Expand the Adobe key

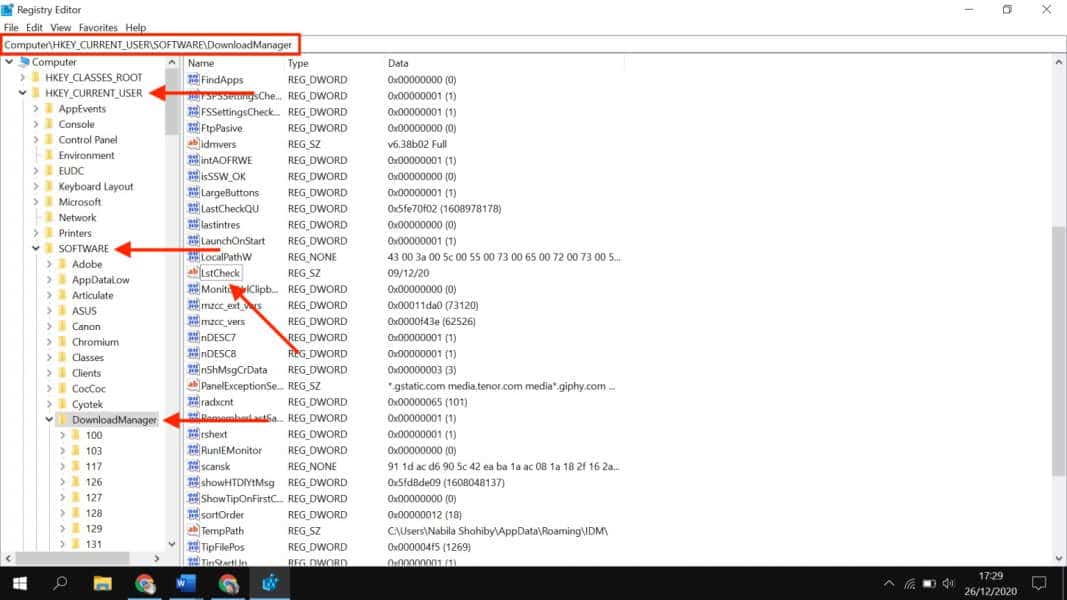click(49, 265)
